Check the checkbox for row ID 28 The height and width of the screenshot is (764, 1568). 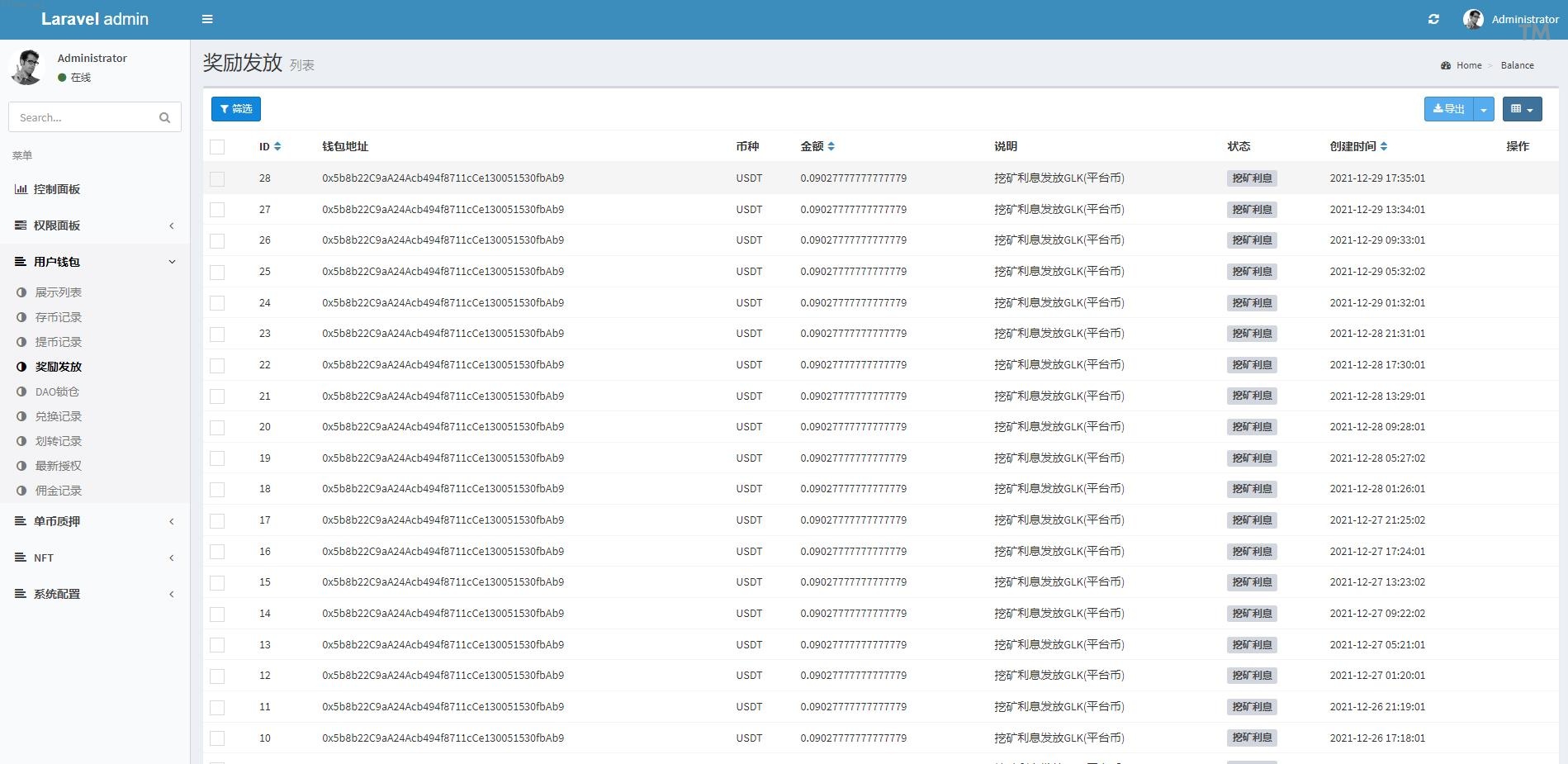tap(217, 178)
